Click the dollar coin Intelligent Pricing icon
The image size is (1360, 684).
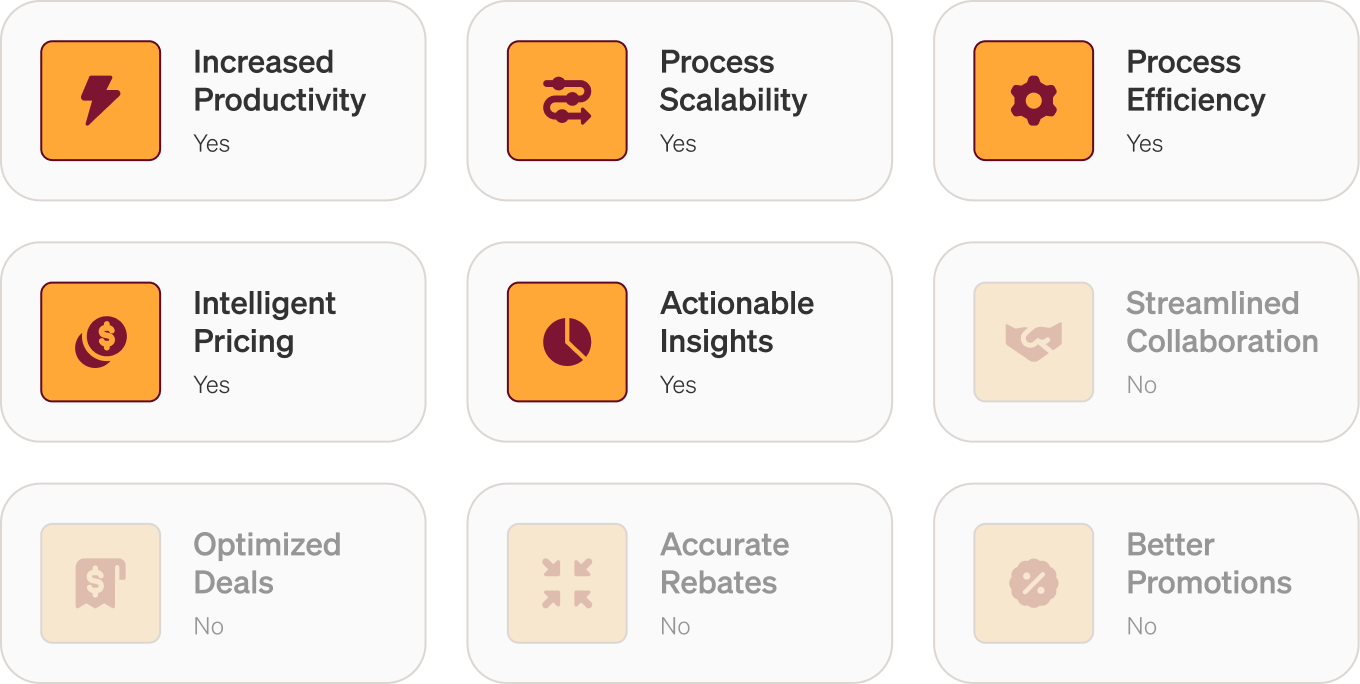(100, 342)
